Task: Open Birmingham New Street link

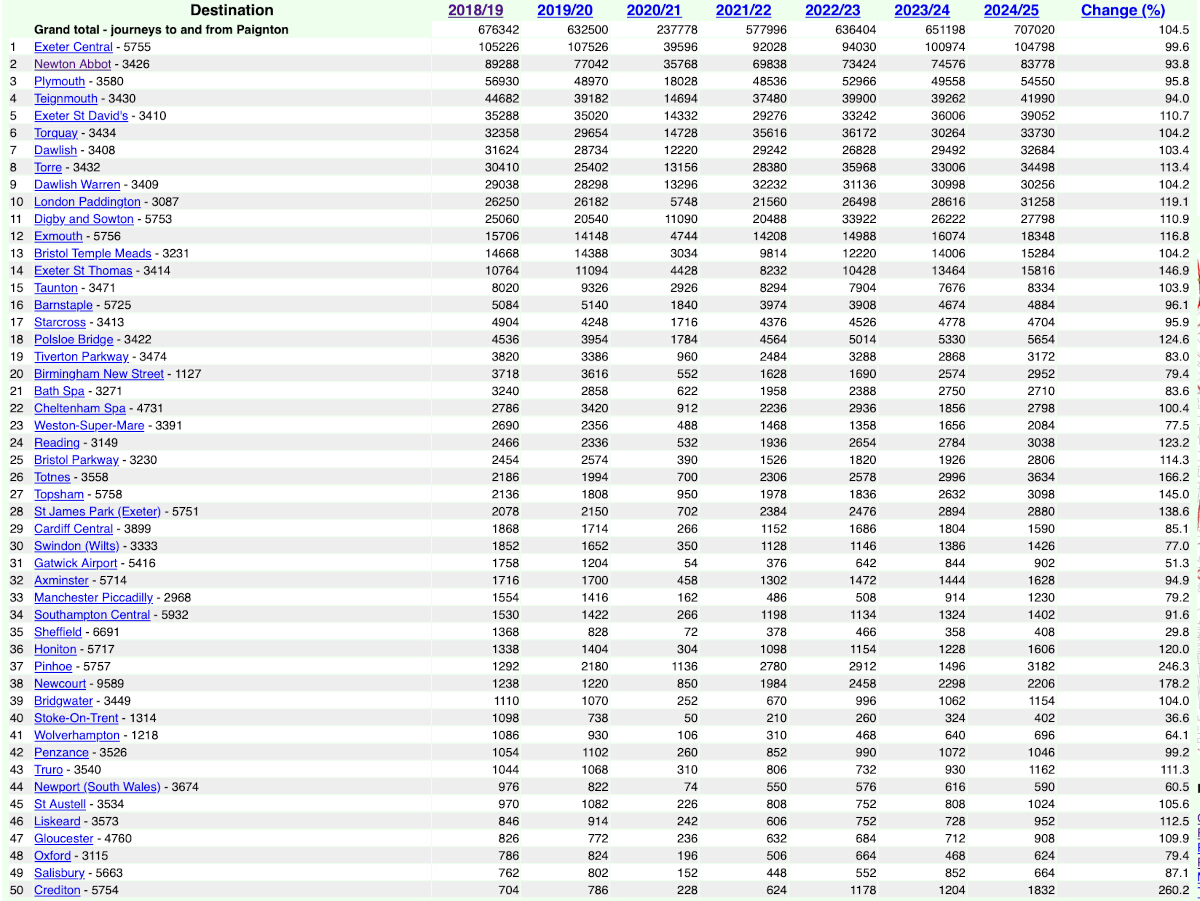Action: (98, 374)
